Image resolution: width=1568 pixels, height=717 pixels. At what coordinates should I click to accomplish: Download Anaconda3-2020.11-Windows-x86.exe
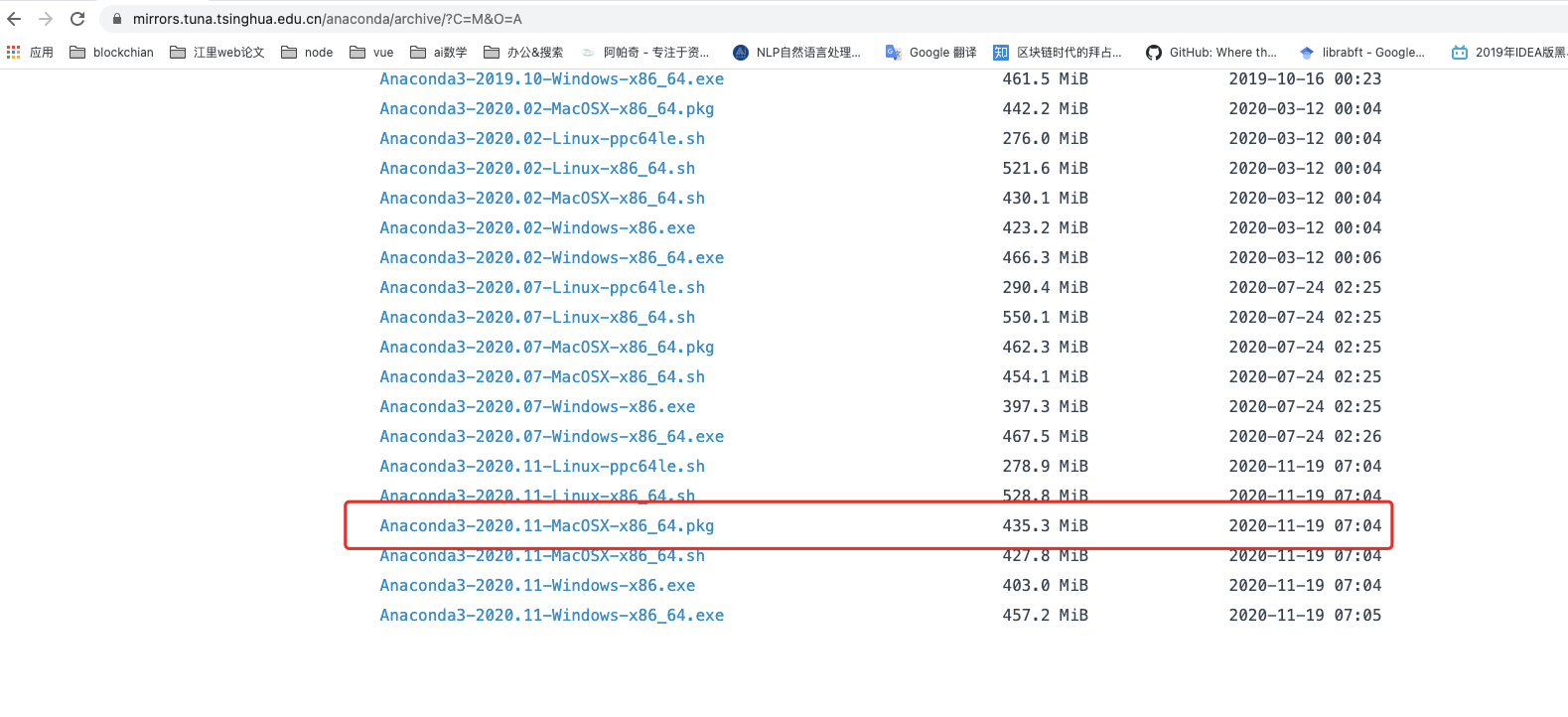tap(537, 586)
